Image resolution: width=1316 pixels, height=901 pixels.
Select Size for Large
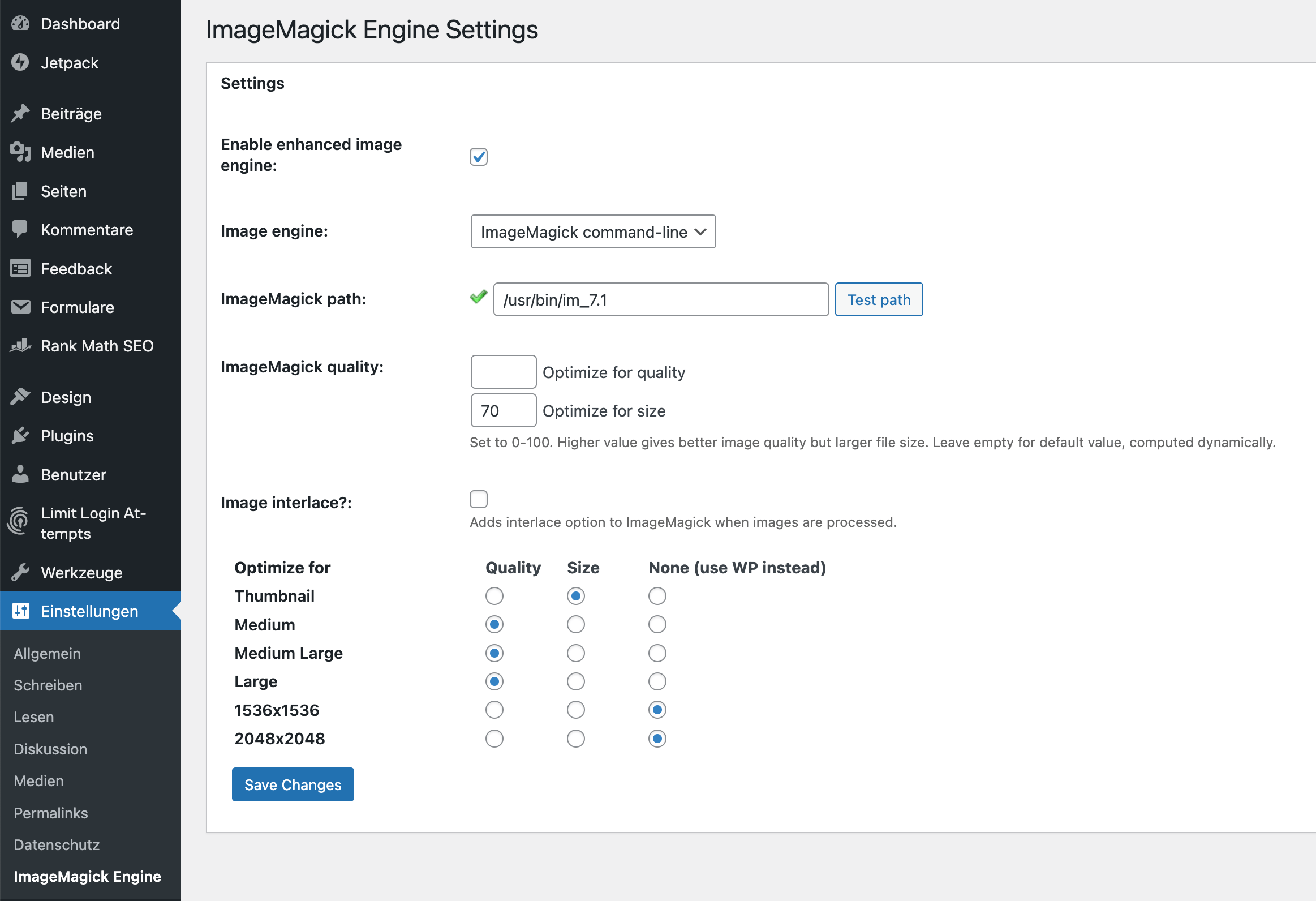pyautogui.click(x=576, y=681)
